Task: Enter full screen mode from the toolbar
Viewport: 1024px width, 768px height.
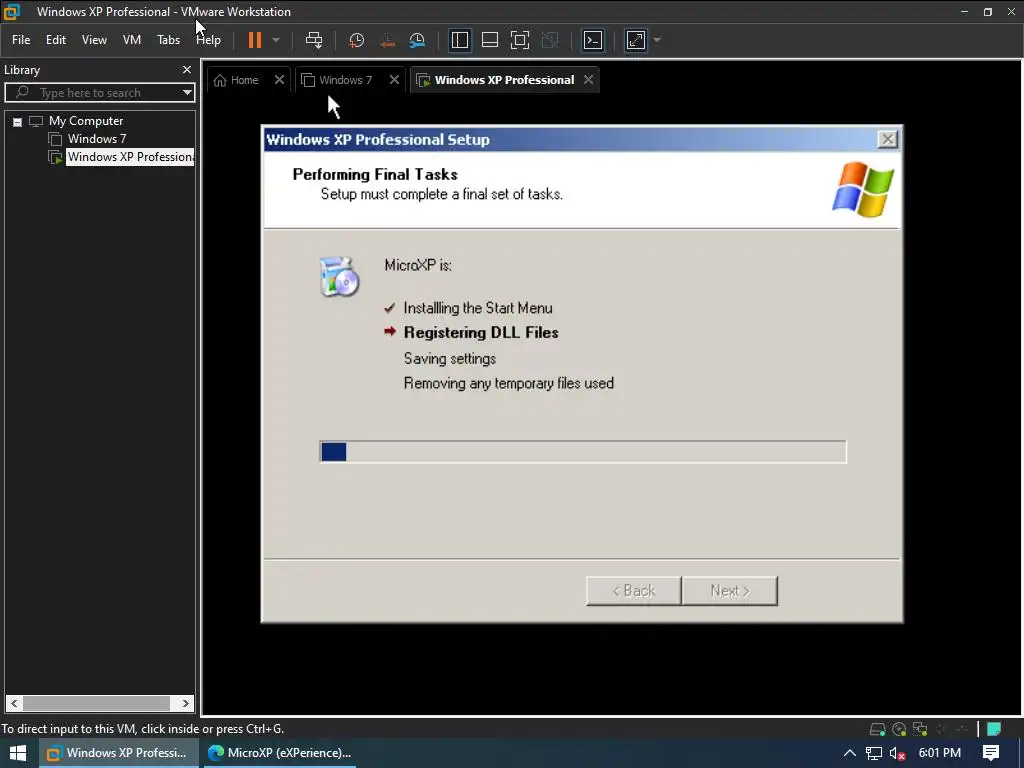Action: point(520,40)
